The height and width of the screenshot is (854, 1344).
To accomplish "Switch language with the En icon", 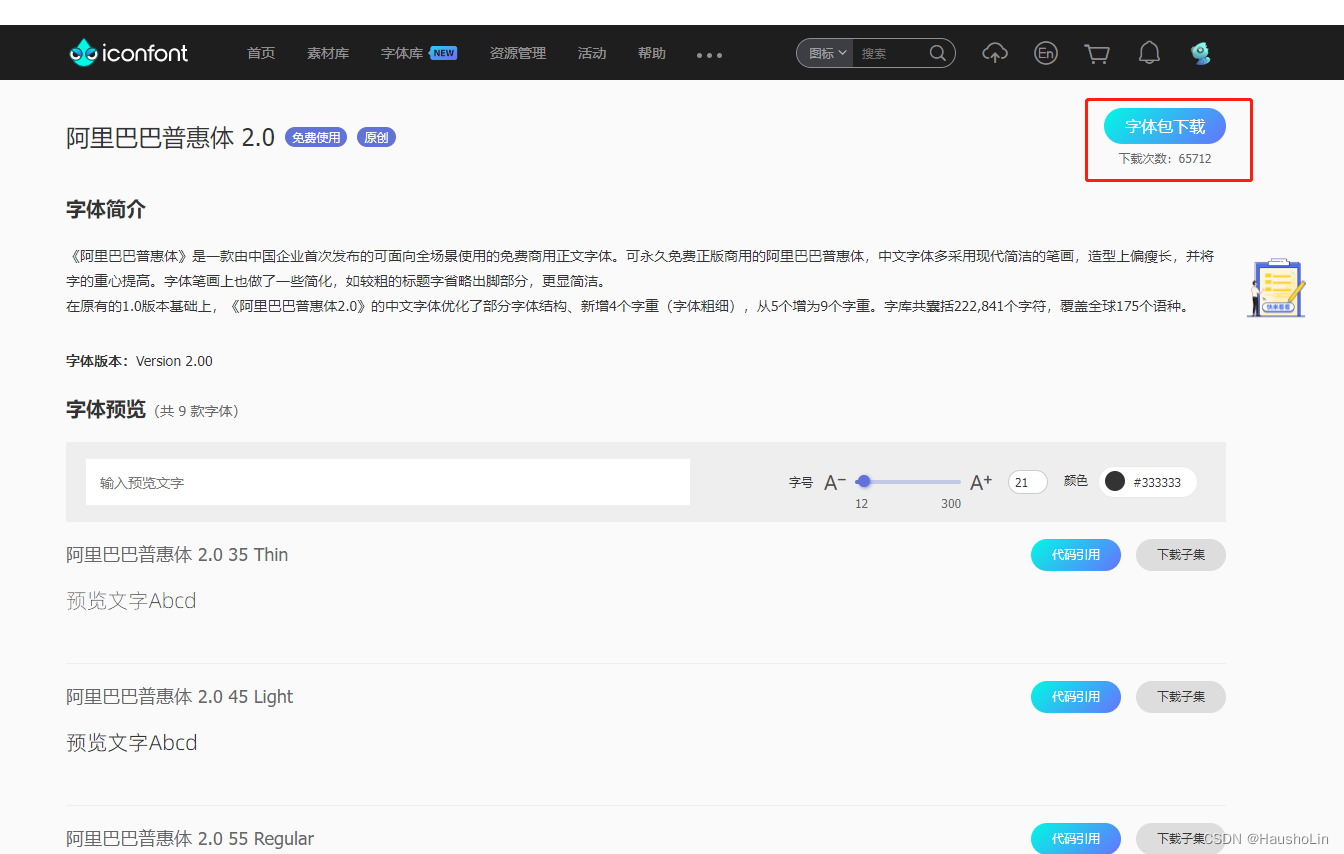I will (1046, 53).
